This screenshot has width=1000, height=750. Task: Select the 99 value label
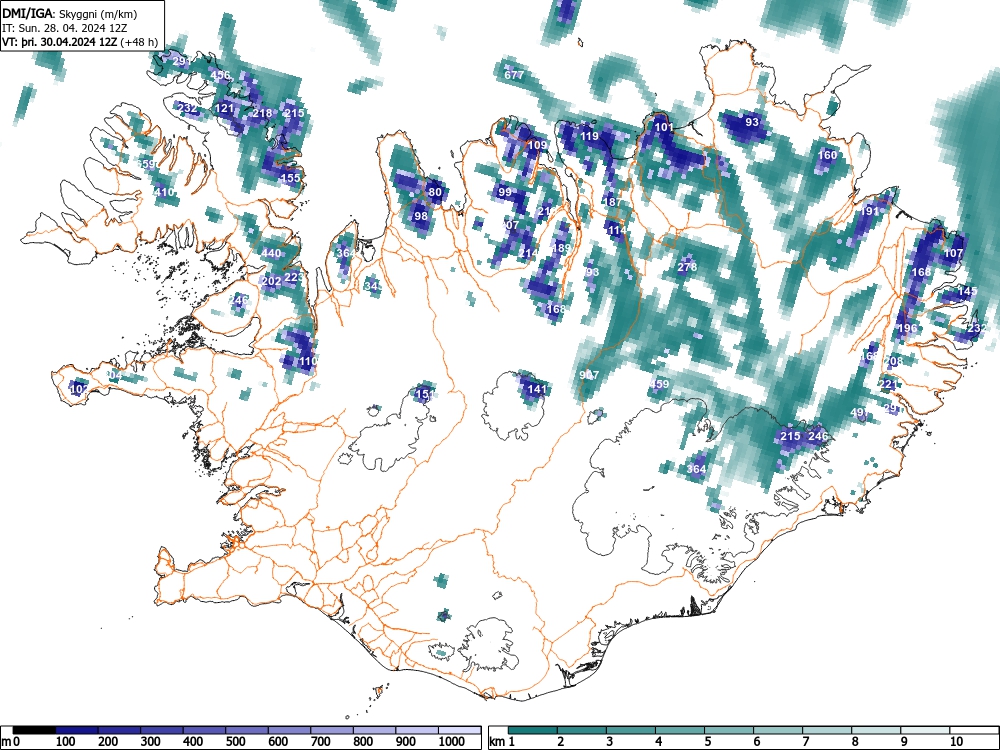pyautogui.click(x=505, y=192)
